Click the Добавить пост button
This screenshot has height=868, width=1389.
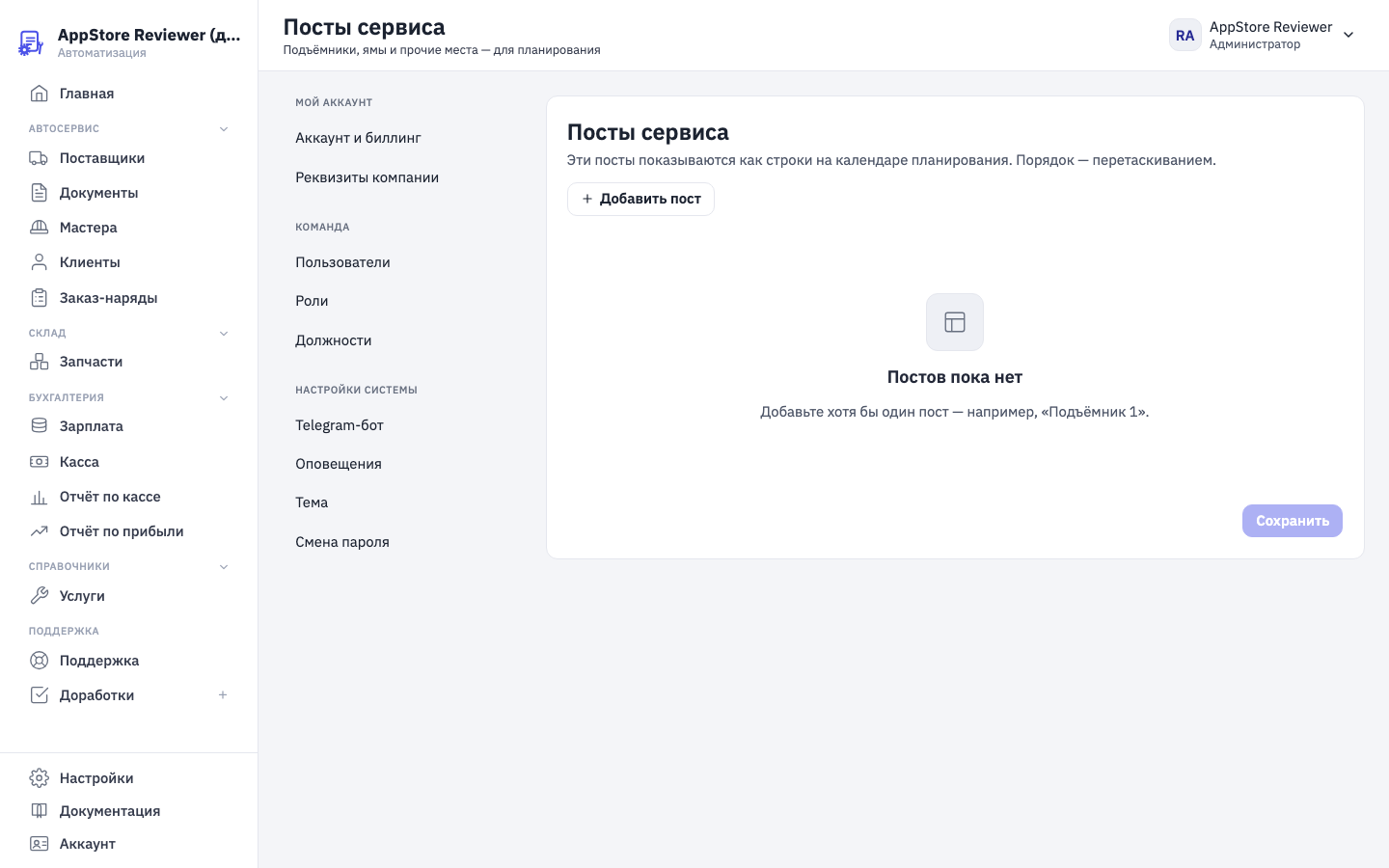click(x=640, y=199)
